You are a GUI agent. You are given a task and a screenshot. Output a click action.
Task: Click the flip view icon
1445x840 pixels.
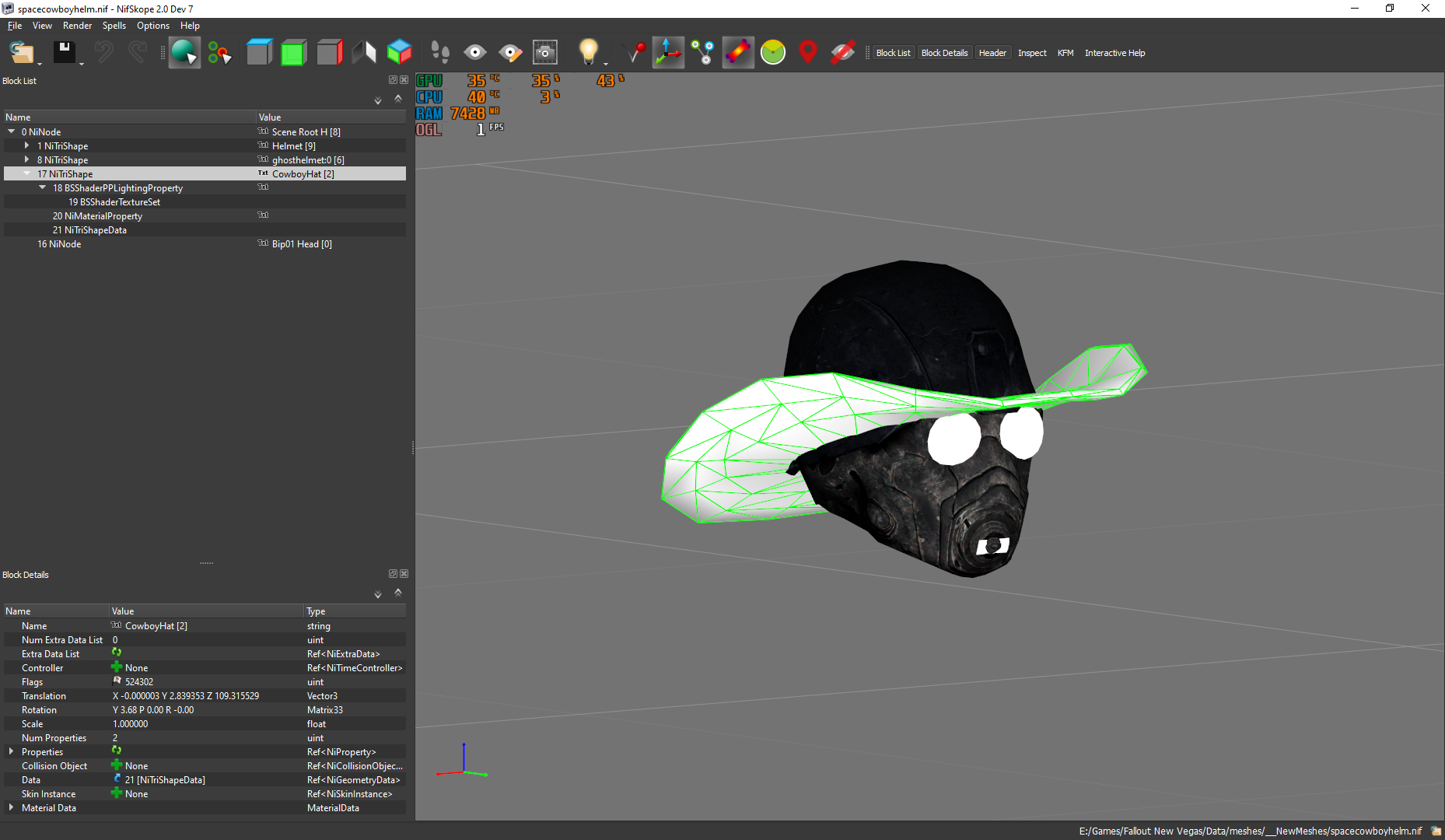(364, 53)
